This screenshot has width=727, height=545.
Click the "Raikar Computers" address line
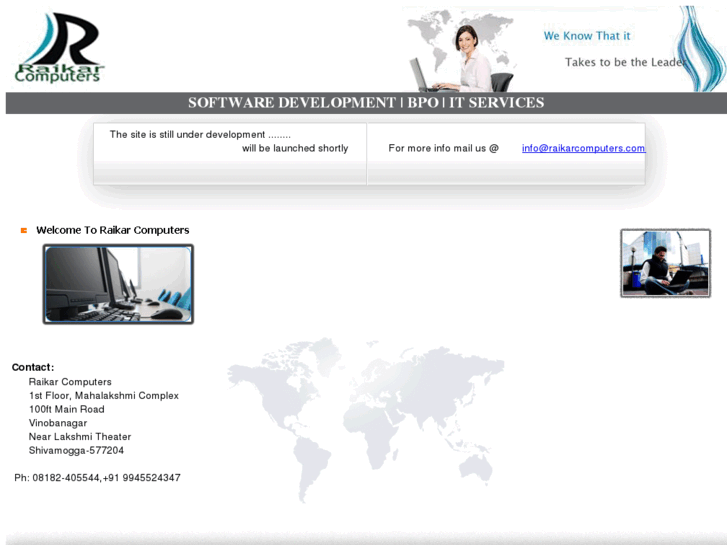[x=70, y=382]
